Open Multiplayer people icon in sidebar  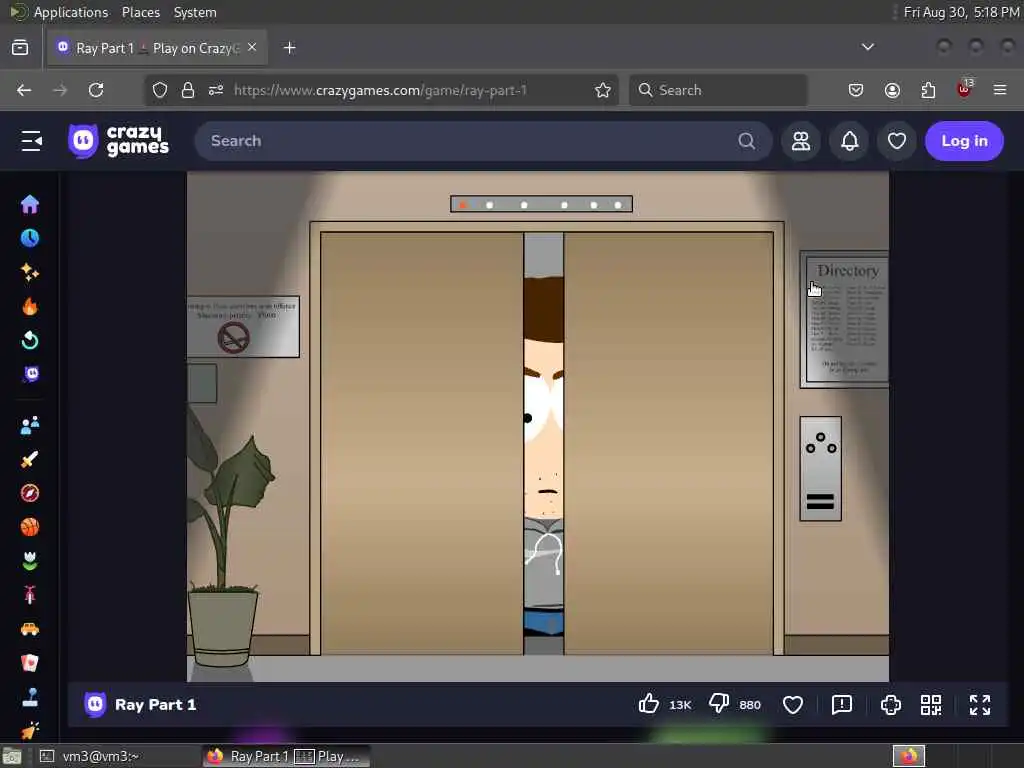tap(29, 425)
